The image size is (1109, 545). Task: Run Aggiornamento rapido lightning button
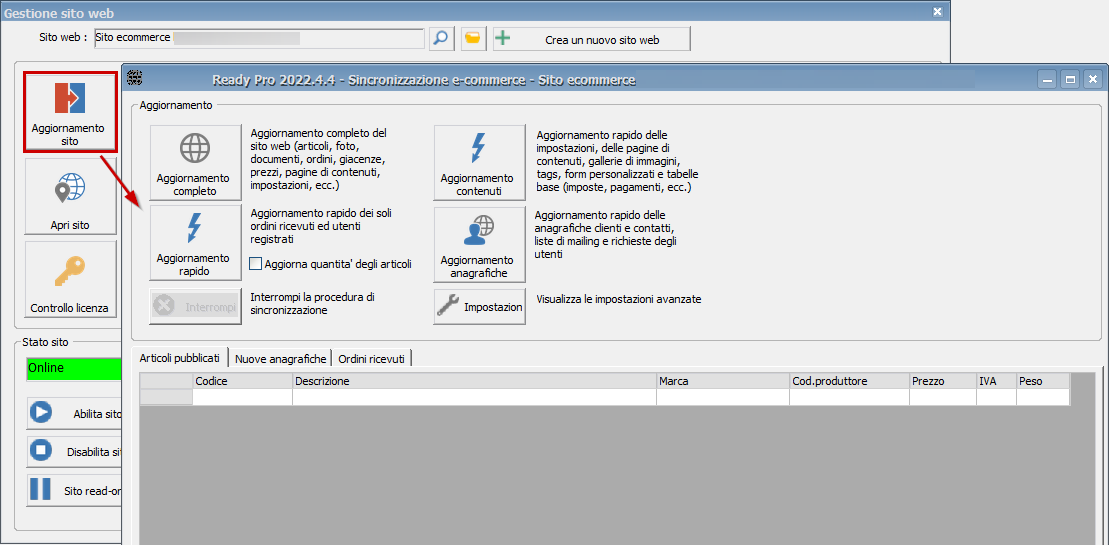tap(195, 243)
